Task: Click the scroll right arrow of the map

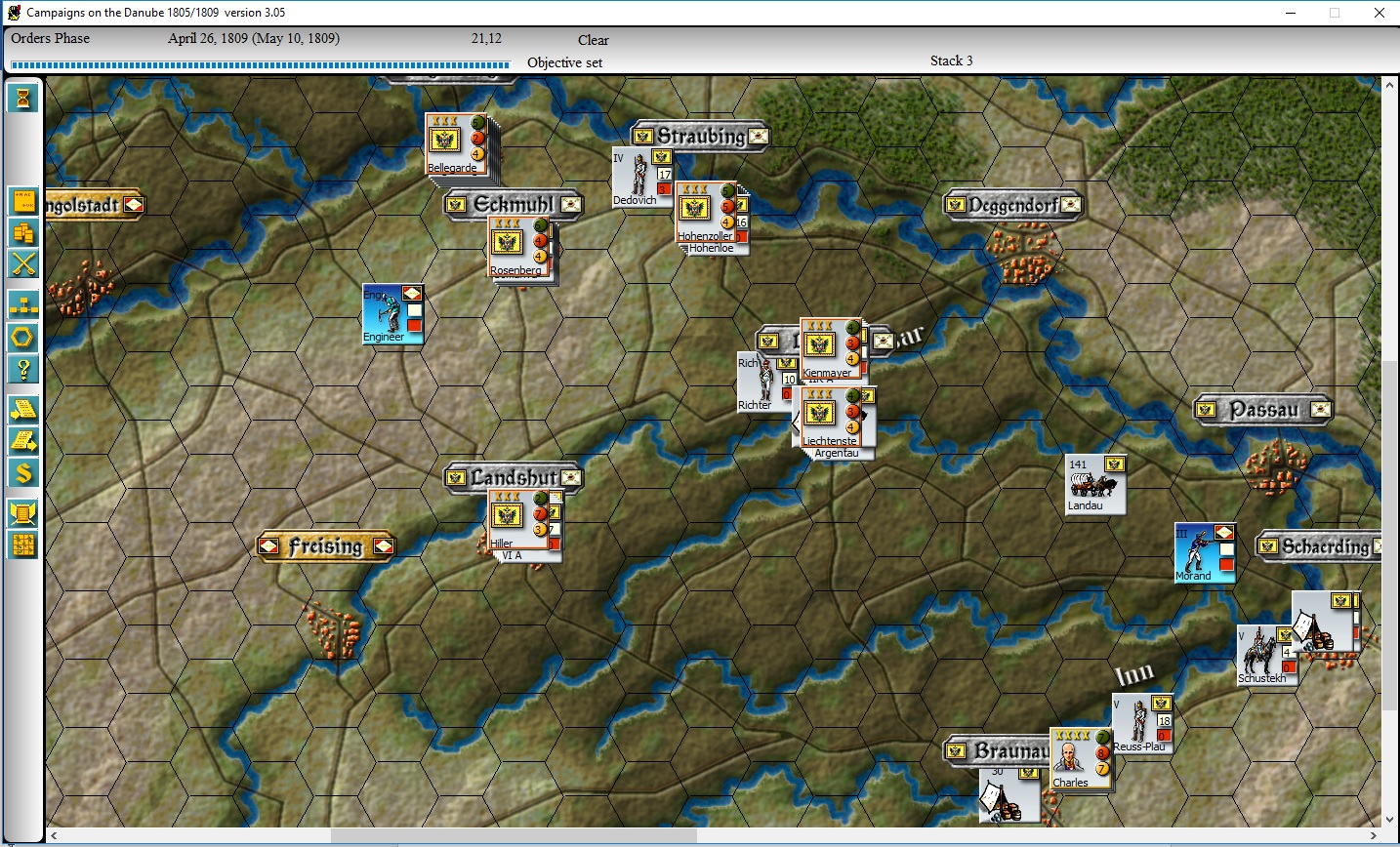Action: tap(1373, 836)
